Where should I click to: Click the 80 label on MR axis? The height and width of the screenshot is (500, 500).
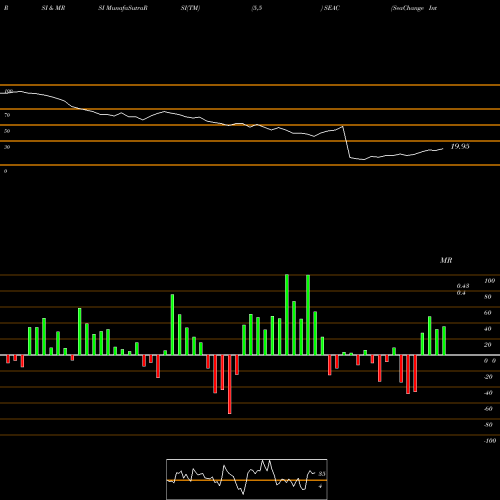click(488, 297)
